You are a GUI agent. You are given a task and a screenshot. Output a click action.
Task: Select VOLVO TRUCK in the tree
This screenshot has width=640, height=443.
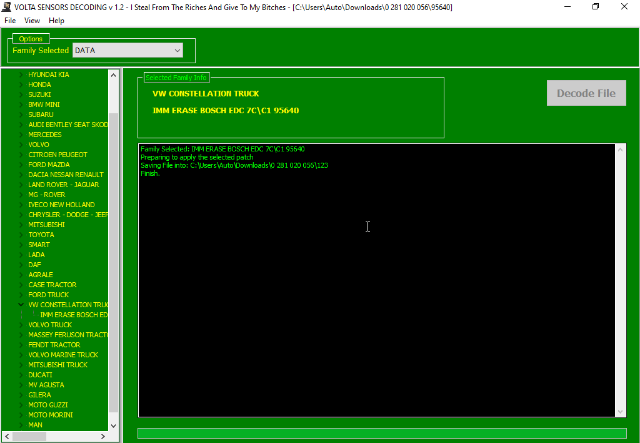pyautogui.click(x=50, y=325)
